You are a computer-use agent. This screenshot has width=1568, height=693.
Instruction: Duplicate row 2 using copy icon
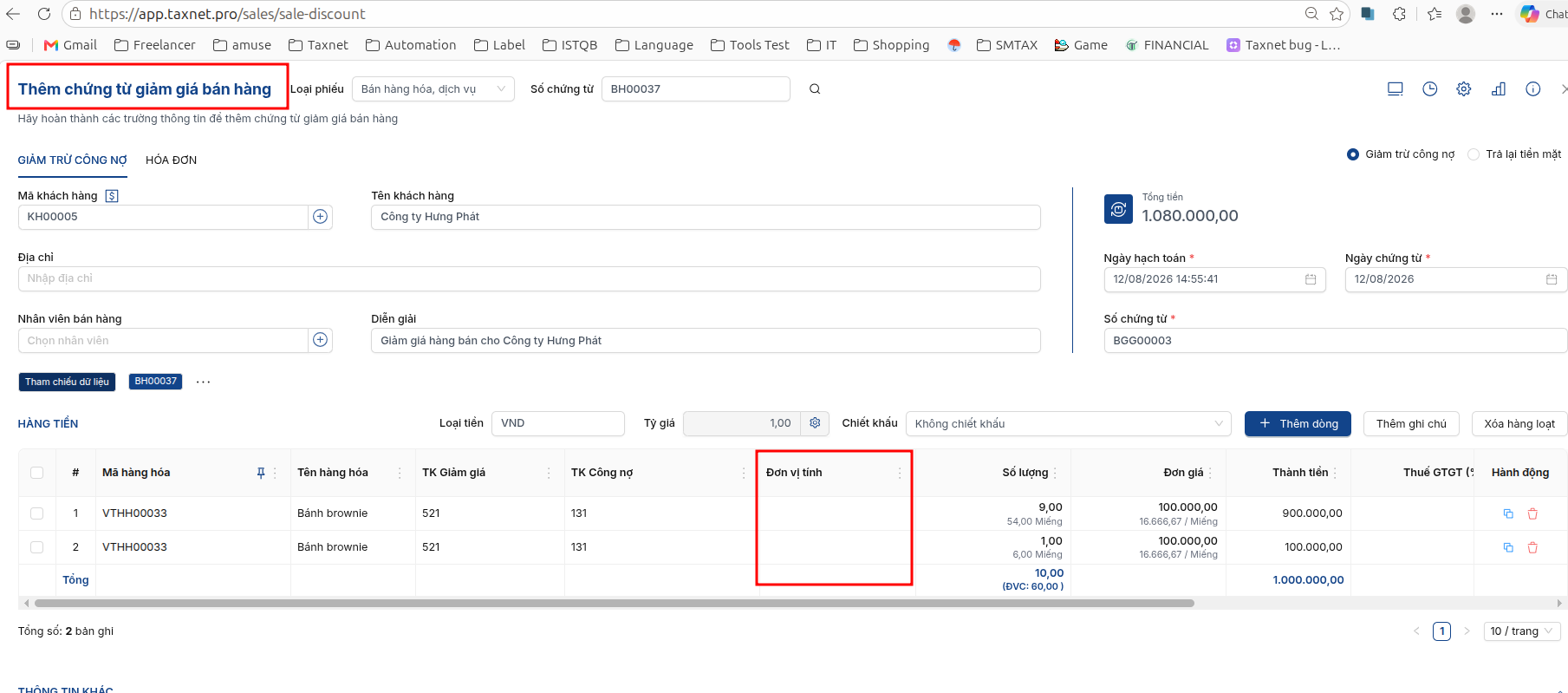(1508, 547)
